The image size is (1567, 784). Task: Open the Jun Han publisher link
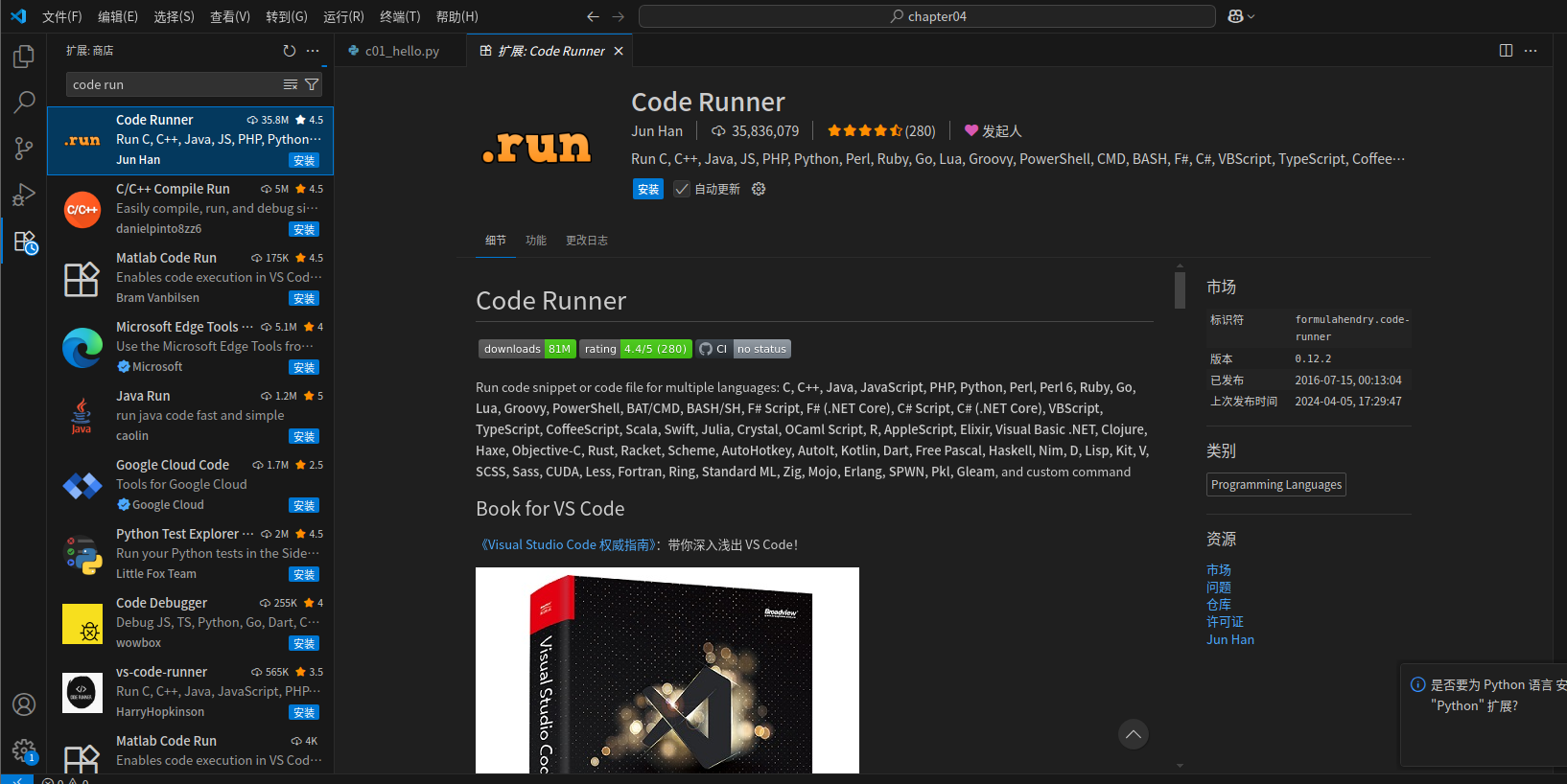pos(657,131)
